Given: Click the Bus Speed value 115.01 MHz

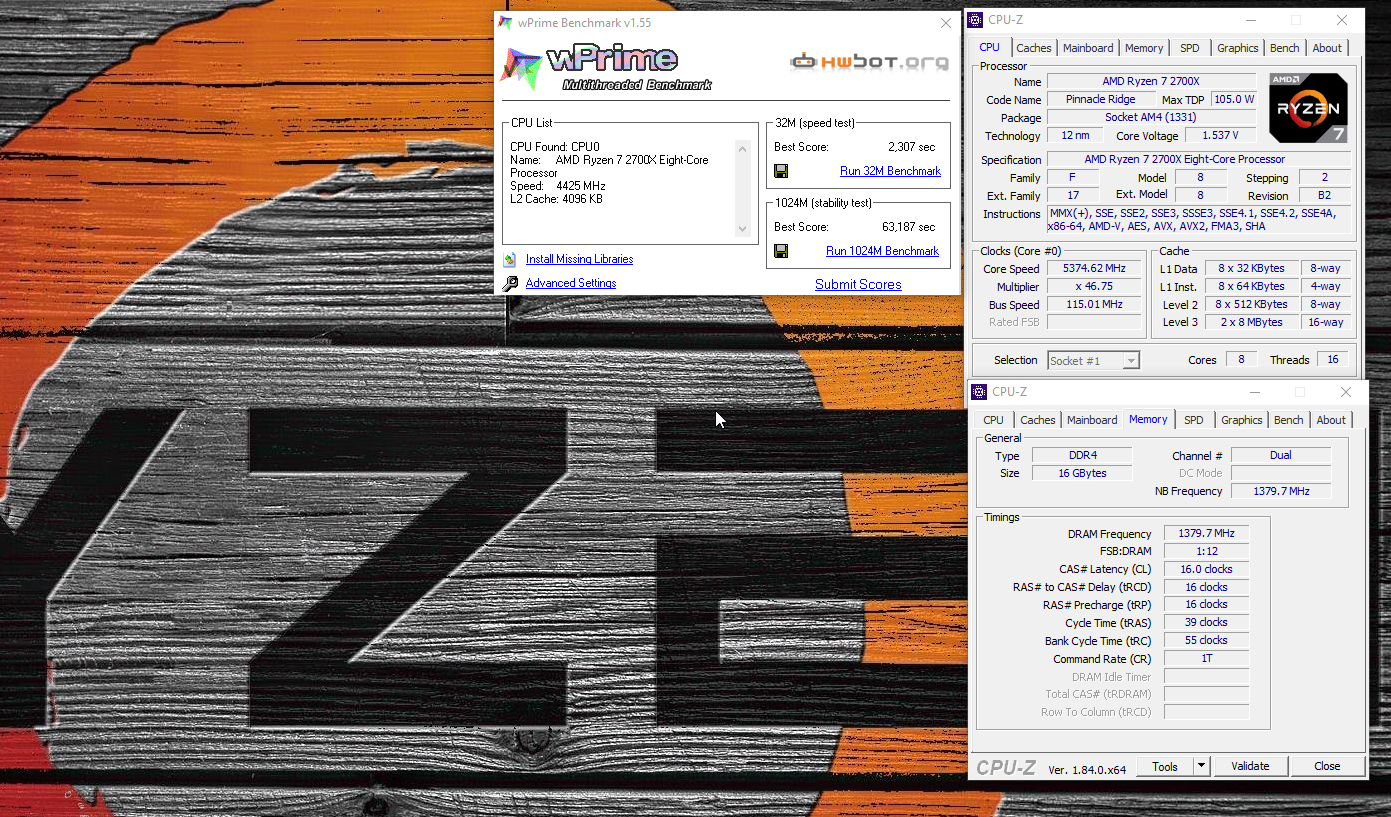Looking at the screenshot, I should pyautogui.click(x=1095, y=304).
